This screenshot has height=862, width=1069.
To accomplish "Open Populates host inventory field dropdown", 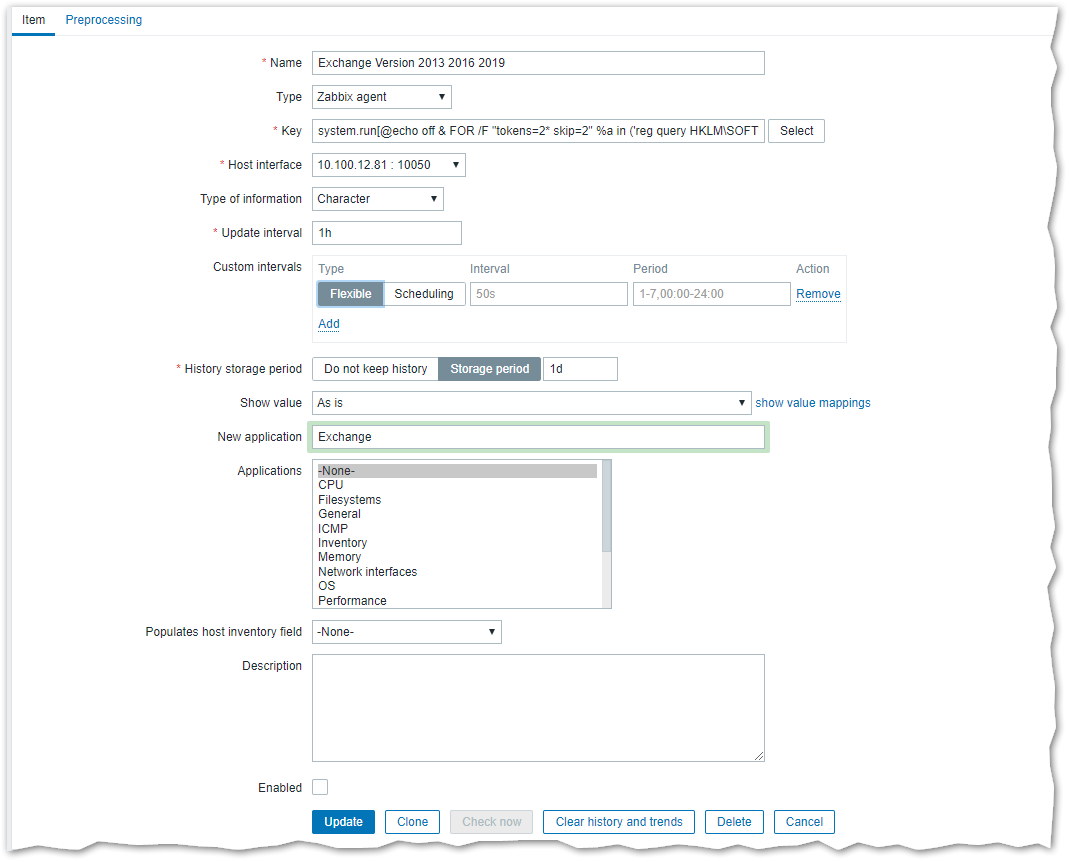I will pos(406,632).
